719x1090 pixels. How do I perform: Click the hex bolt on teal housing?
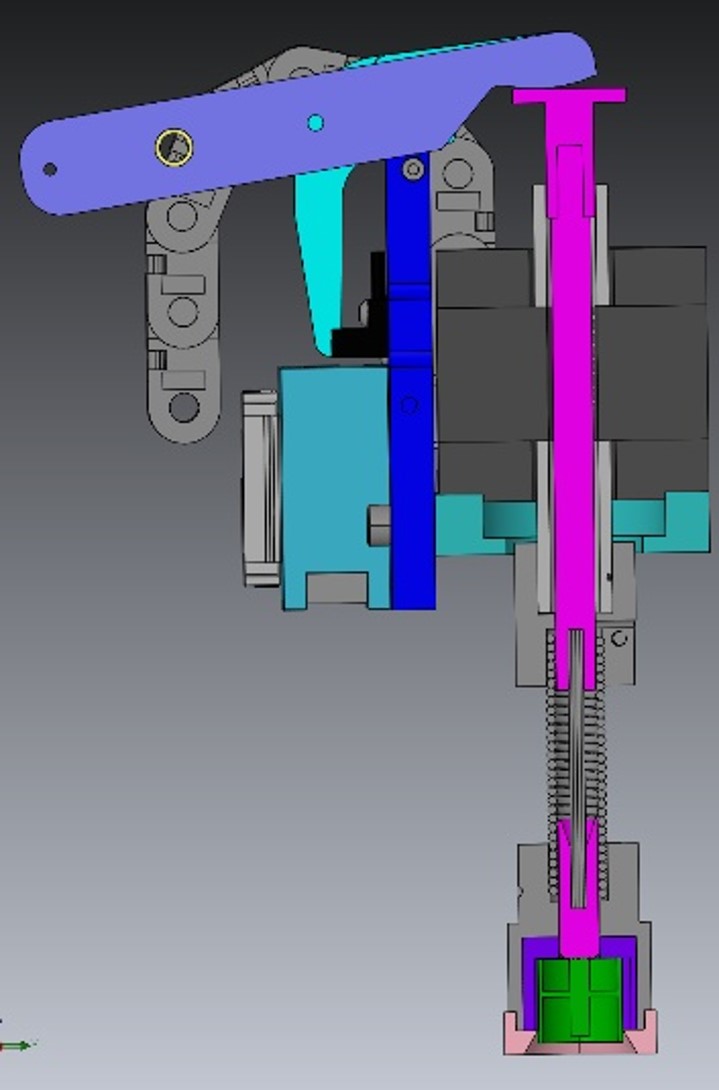point(378,527)
